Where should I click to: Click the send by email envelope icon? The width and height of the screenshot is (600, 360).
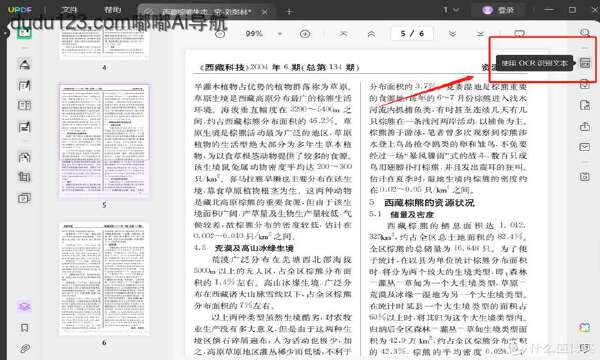585,147
